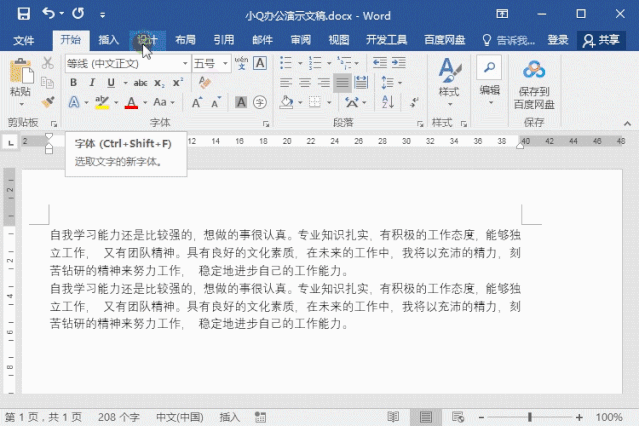
Task: Click 保存到百度网盘 button
Action: 534,85
